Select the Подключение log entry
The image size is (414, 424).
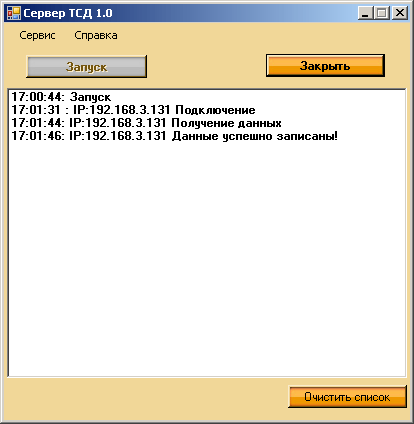tap(133, 110)
